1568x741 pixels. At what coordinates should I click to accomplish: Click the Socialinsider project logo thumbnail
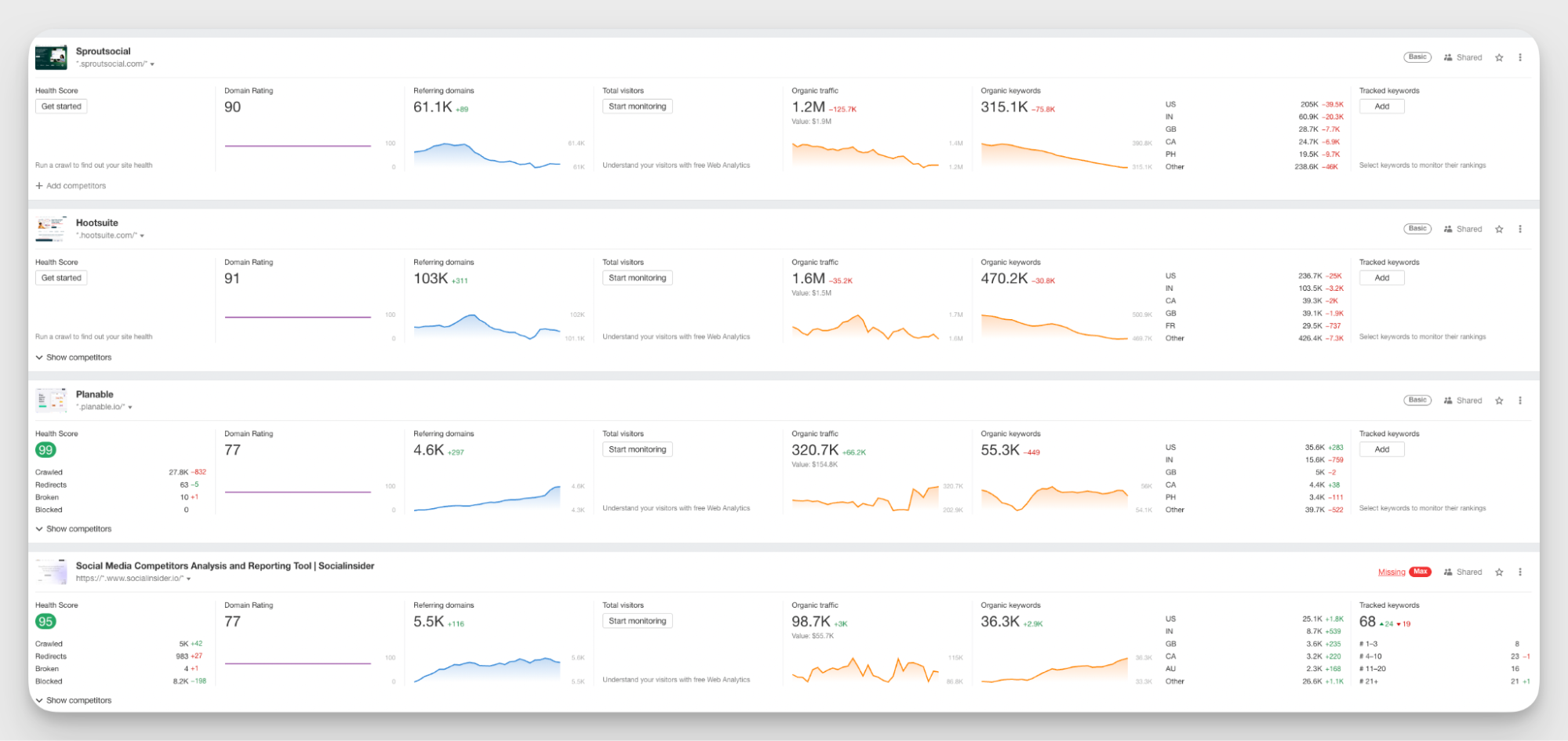(x=51, y=572)
